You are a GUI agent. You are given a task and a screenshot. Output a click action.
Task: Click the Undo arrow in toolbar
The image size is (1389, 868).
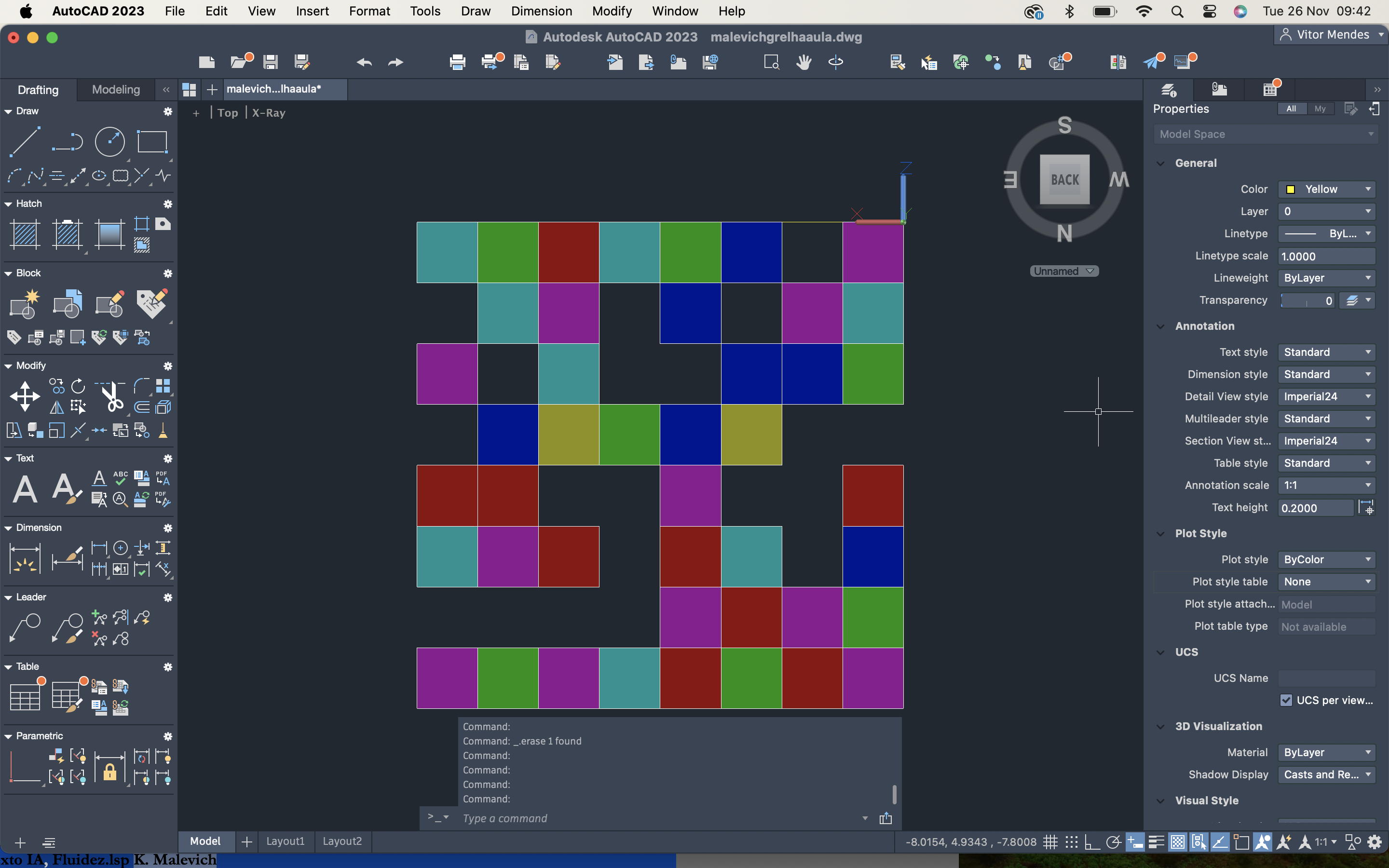364,62
